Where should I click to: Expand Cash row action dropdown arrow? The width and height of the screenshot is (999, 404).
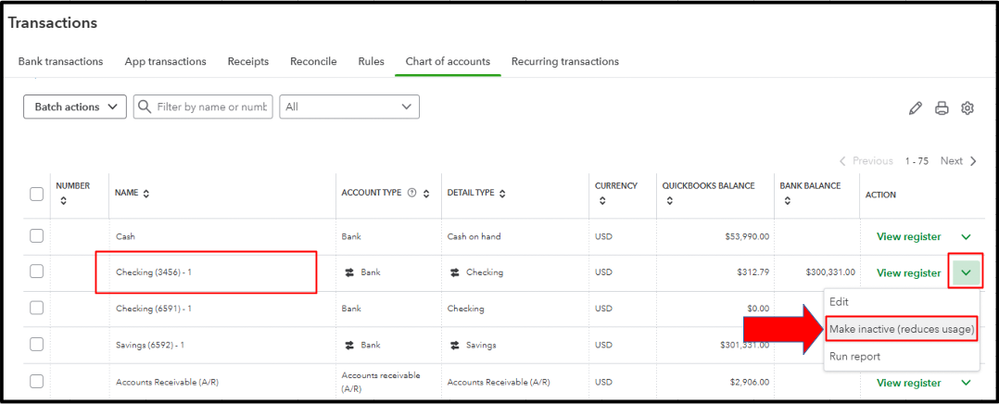(x=966, y=237)
